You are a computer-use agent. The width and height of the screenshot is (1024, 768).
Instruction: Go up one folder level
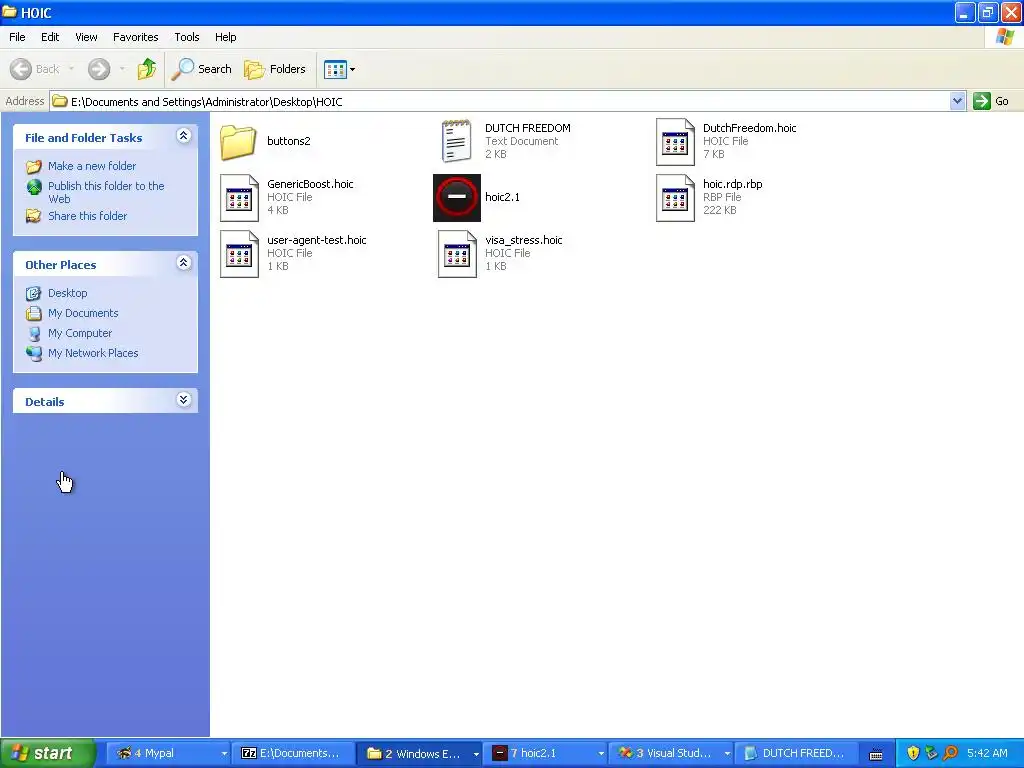point(147,69)
